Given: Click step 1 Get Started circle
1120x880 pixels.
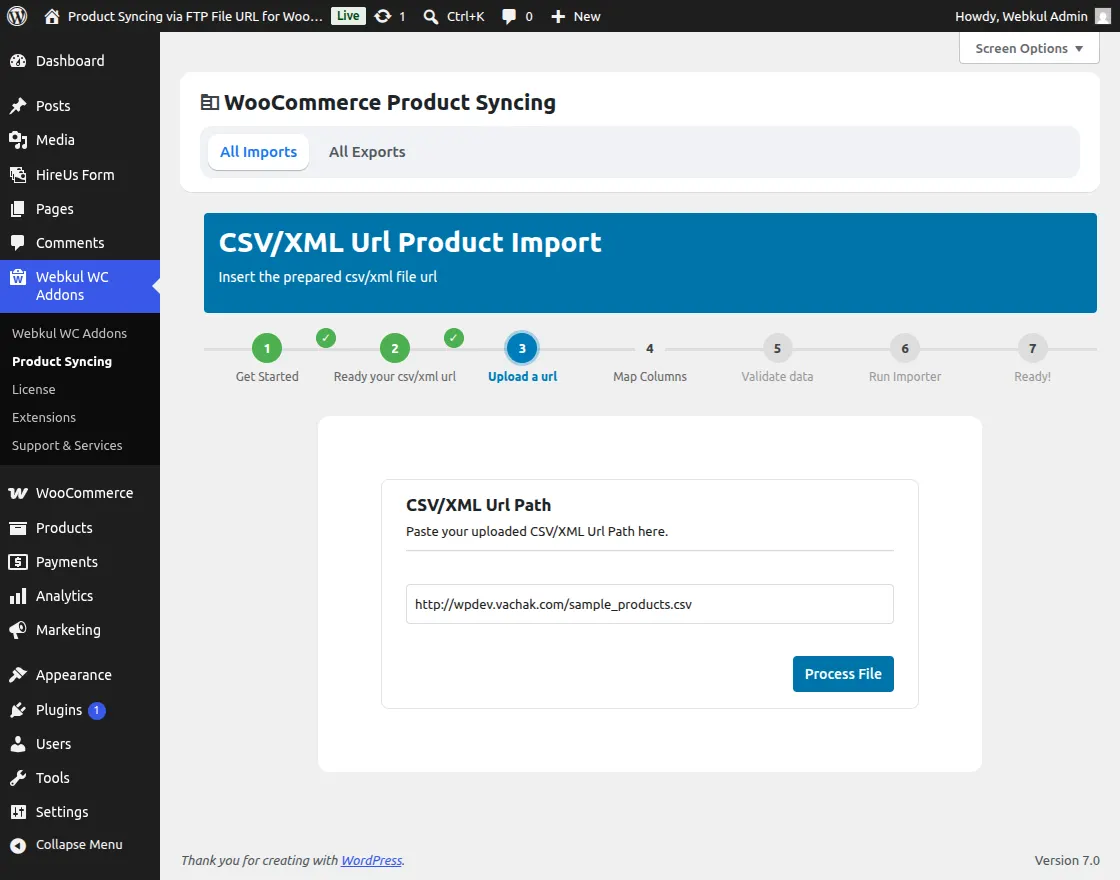Looking at the screenshot, I should tap(267, 349).
